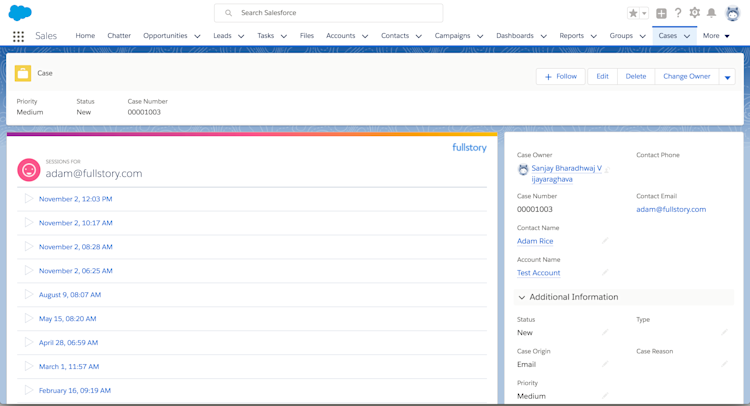Screen dimensions: 750x406
Task: Open the fullstory link
Action: coord(469,148)
